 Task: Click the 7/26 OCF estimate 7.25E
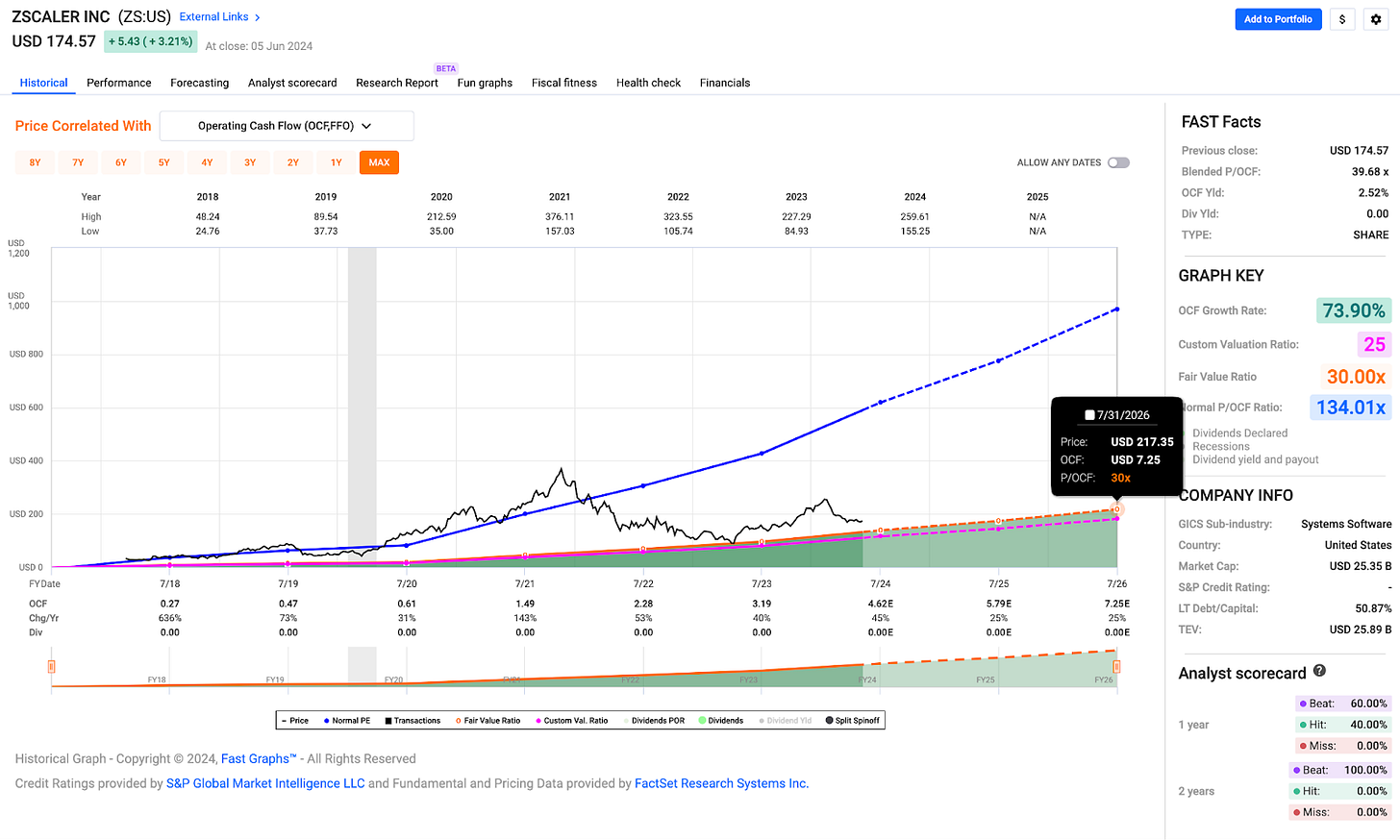tap(1117, 604)
